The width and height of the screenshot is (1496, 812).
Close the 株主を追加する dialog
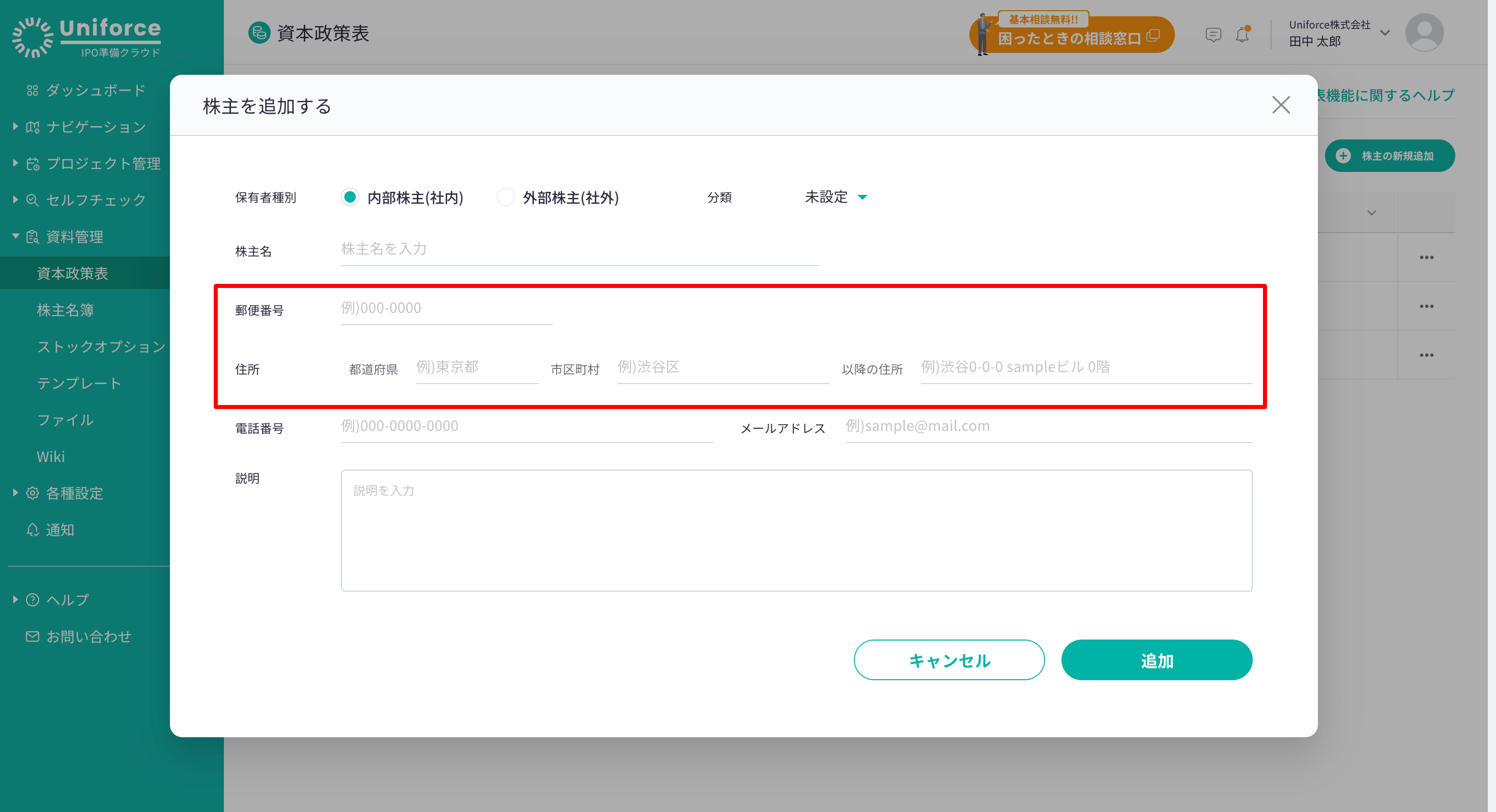pyautogui.click(x=1281, y=105)
